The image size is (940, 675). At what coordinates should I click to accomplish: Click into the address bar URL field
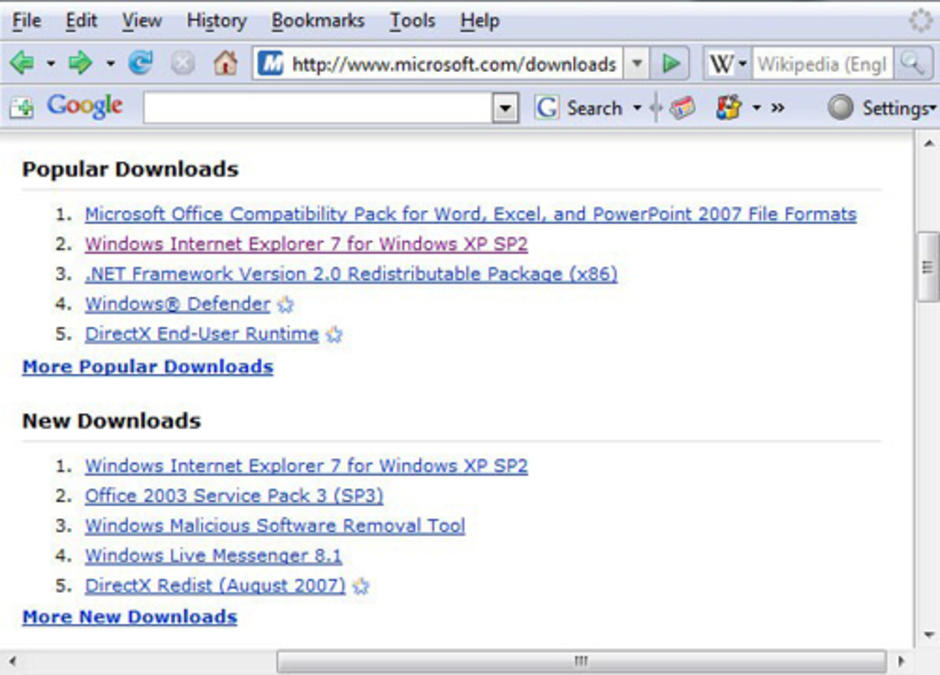(x=453, y=64)
